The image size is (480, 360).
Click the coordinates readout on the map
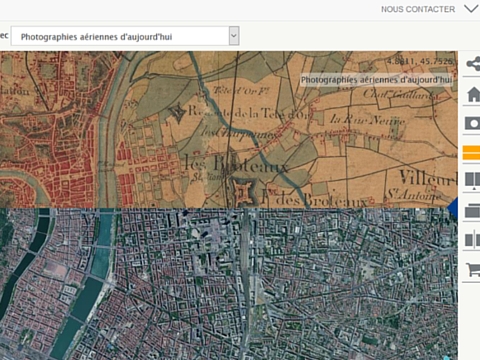coord(420,61)
